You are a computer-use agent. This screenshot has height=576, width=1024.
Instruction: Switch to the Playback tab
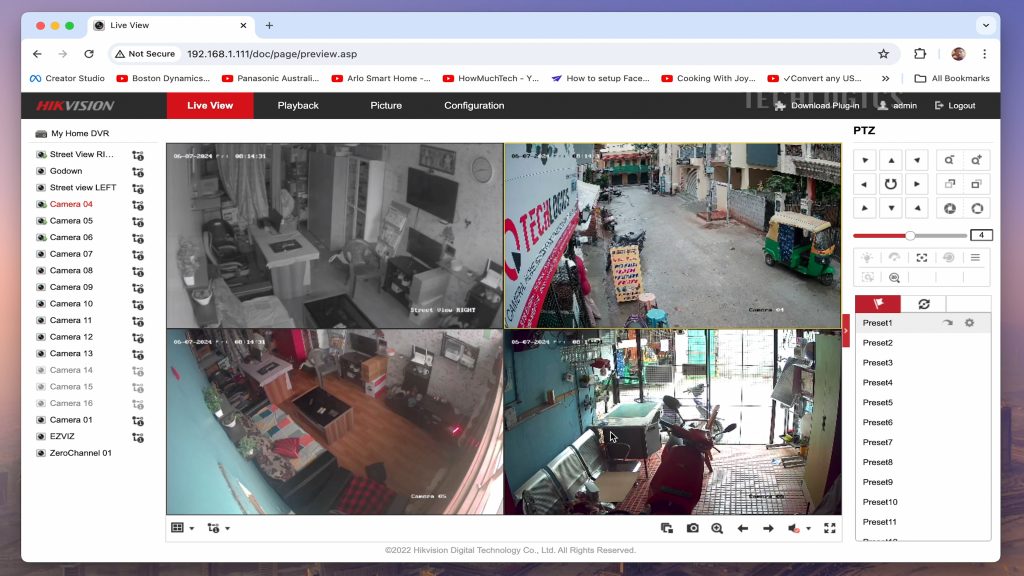(x=298, y=106)
